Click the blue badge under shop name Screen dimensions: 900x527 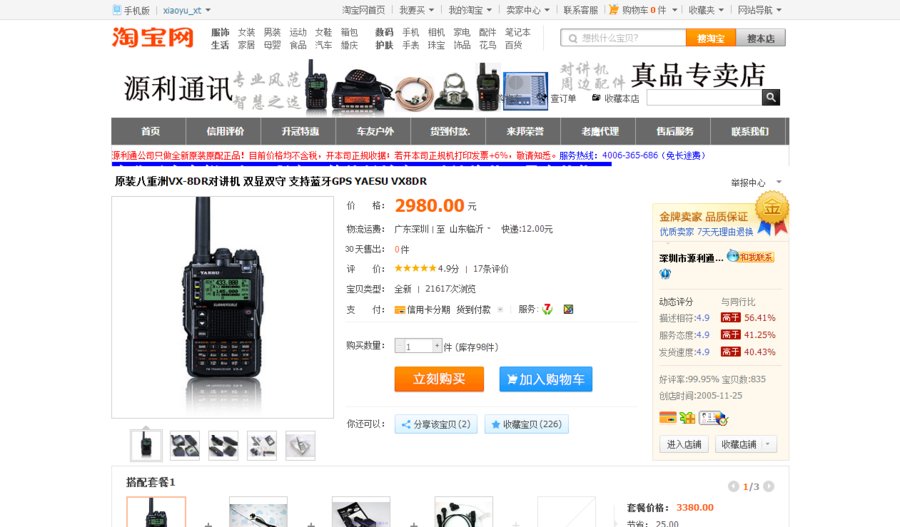tap(665, 274)
